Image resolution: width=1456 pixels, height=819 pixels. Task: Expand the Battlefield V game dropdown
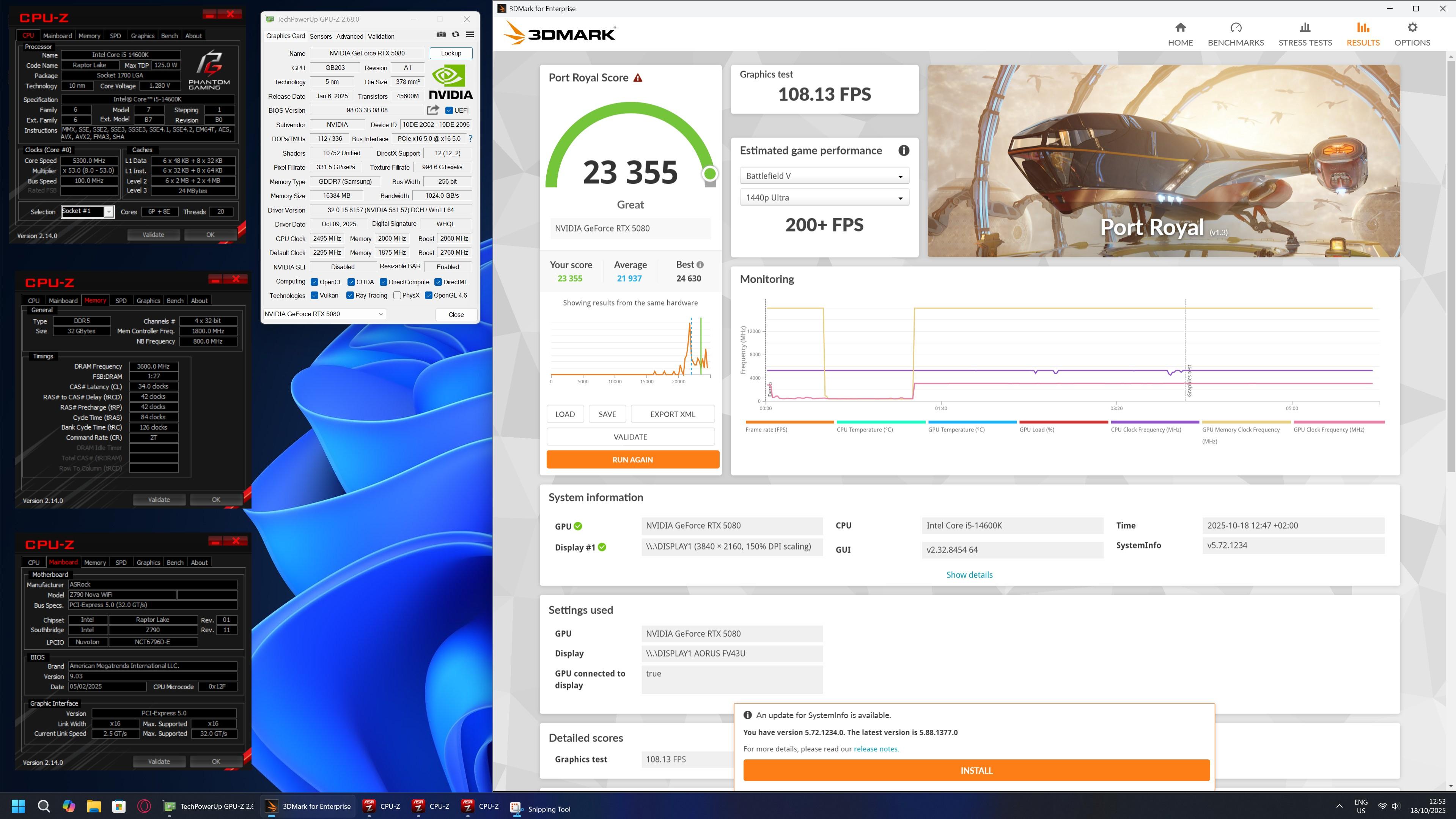pos(824,176)
